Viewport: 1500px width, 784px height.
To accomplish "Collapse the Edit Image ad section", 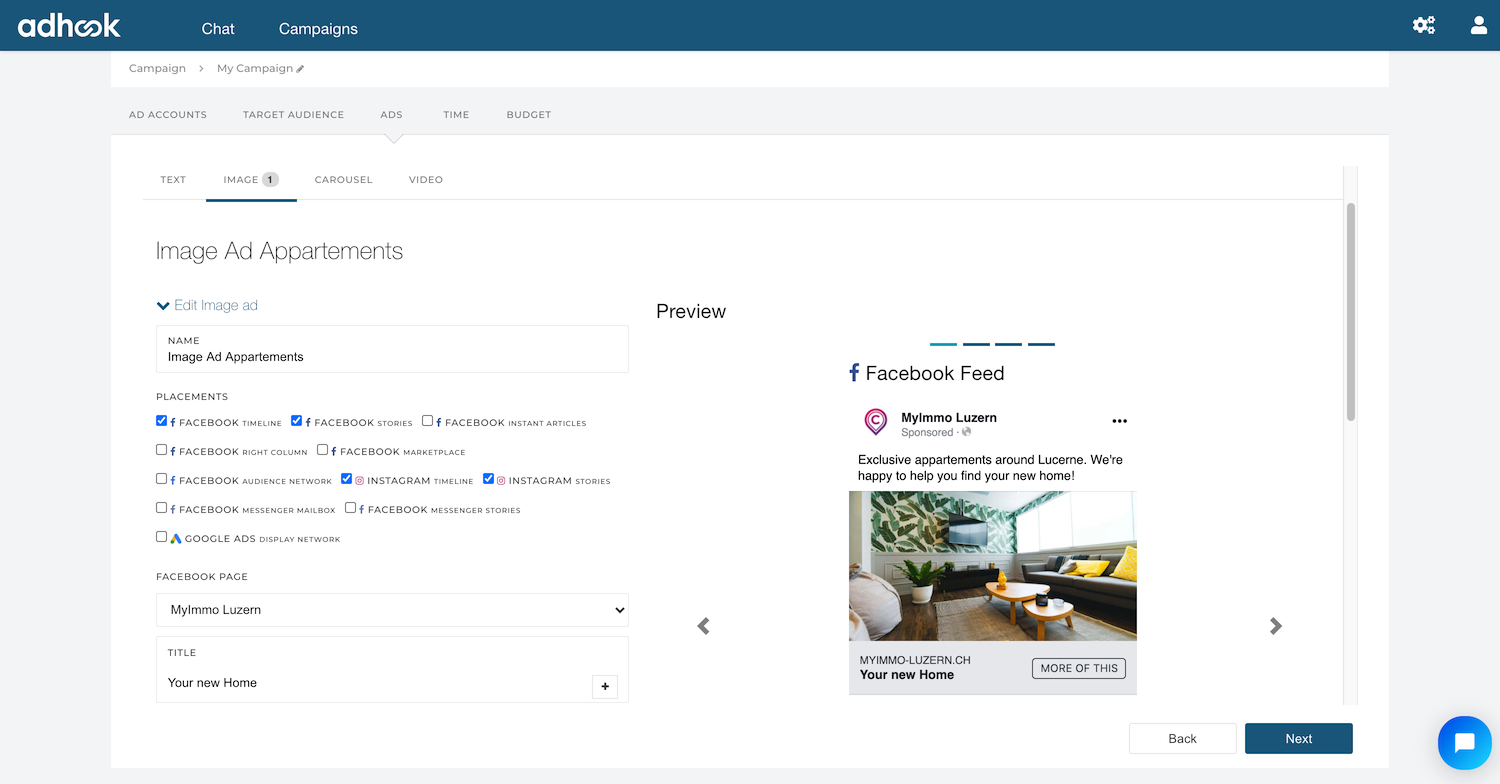I will (207, 305).
